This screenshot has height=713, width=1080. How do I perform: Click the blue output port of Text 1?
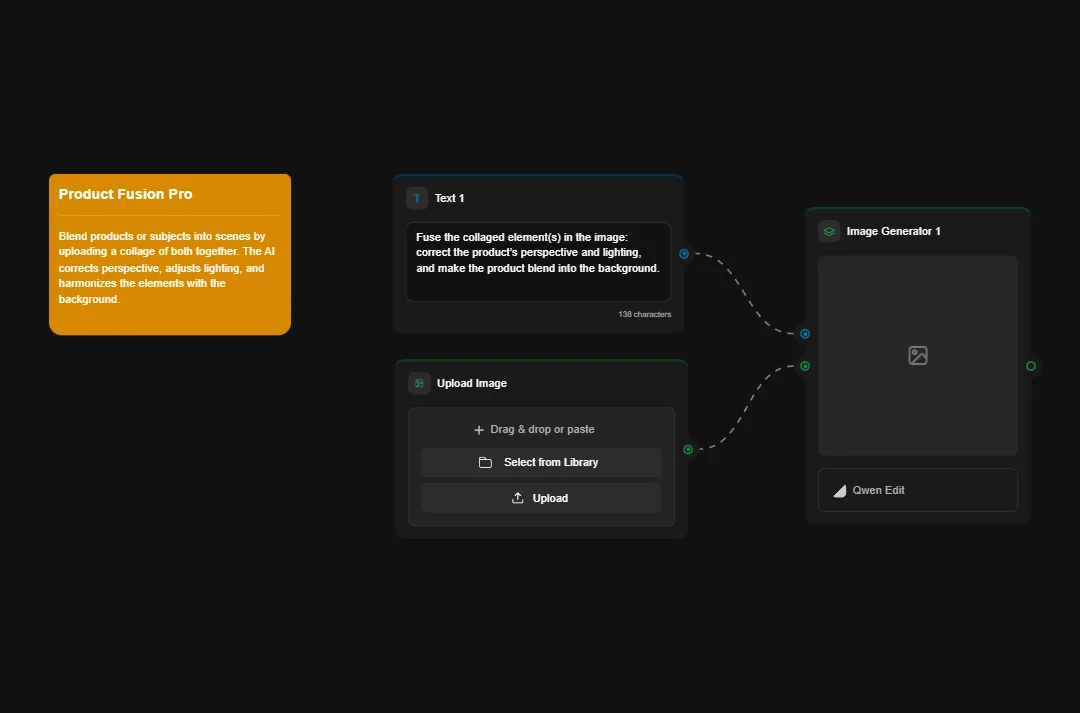tap(684, 254)
